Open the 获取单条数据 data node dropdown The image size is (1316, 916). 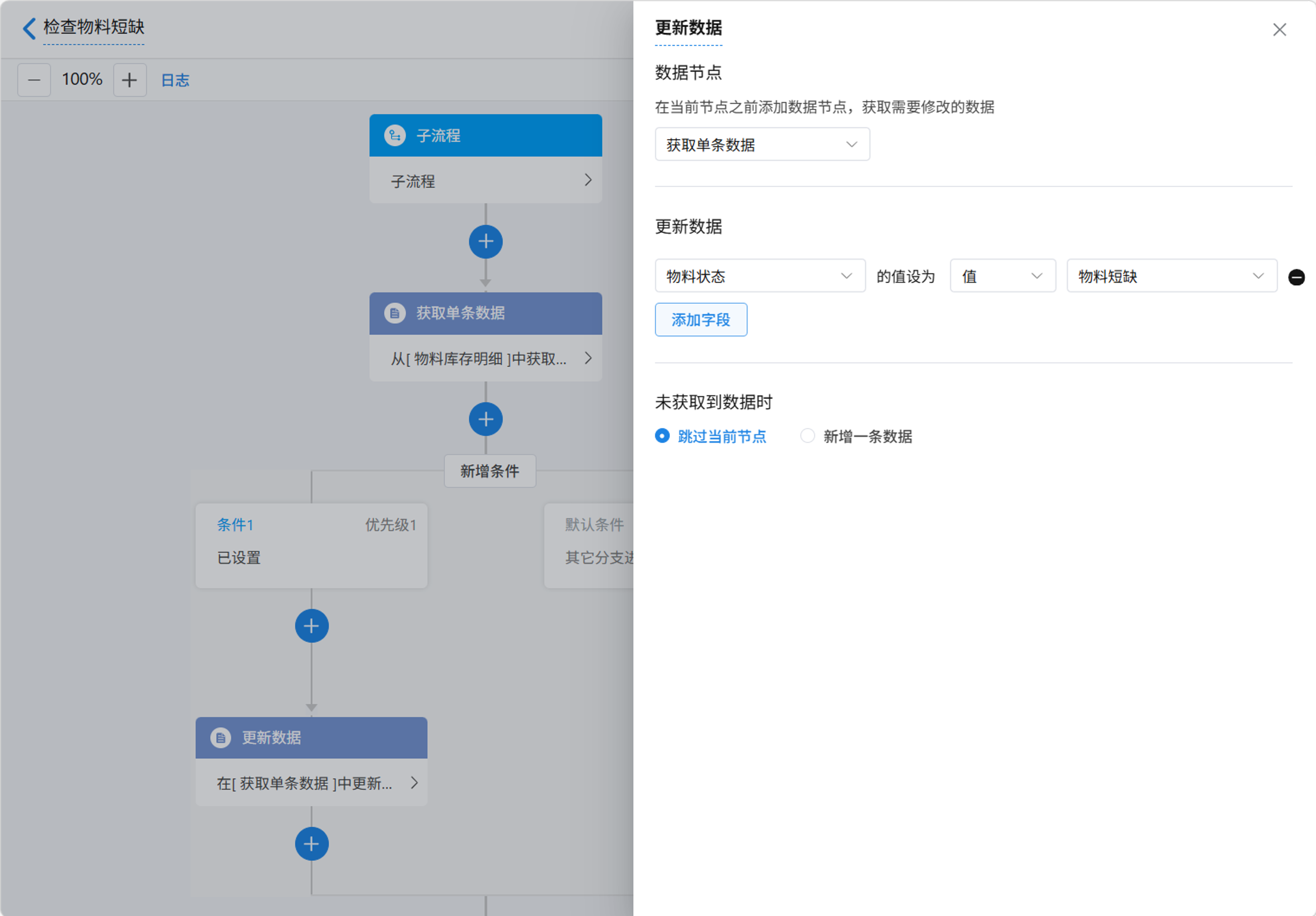762,144
